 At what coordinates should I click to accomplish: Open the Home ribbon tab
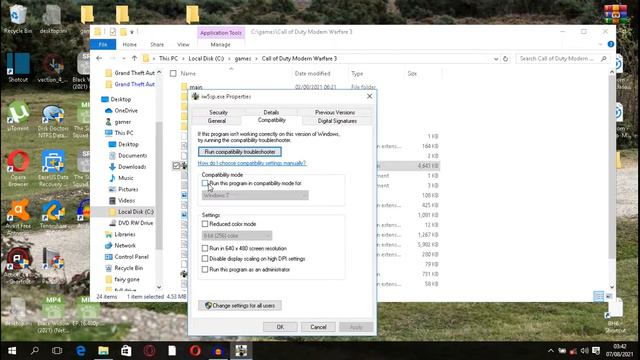point(129,44)
